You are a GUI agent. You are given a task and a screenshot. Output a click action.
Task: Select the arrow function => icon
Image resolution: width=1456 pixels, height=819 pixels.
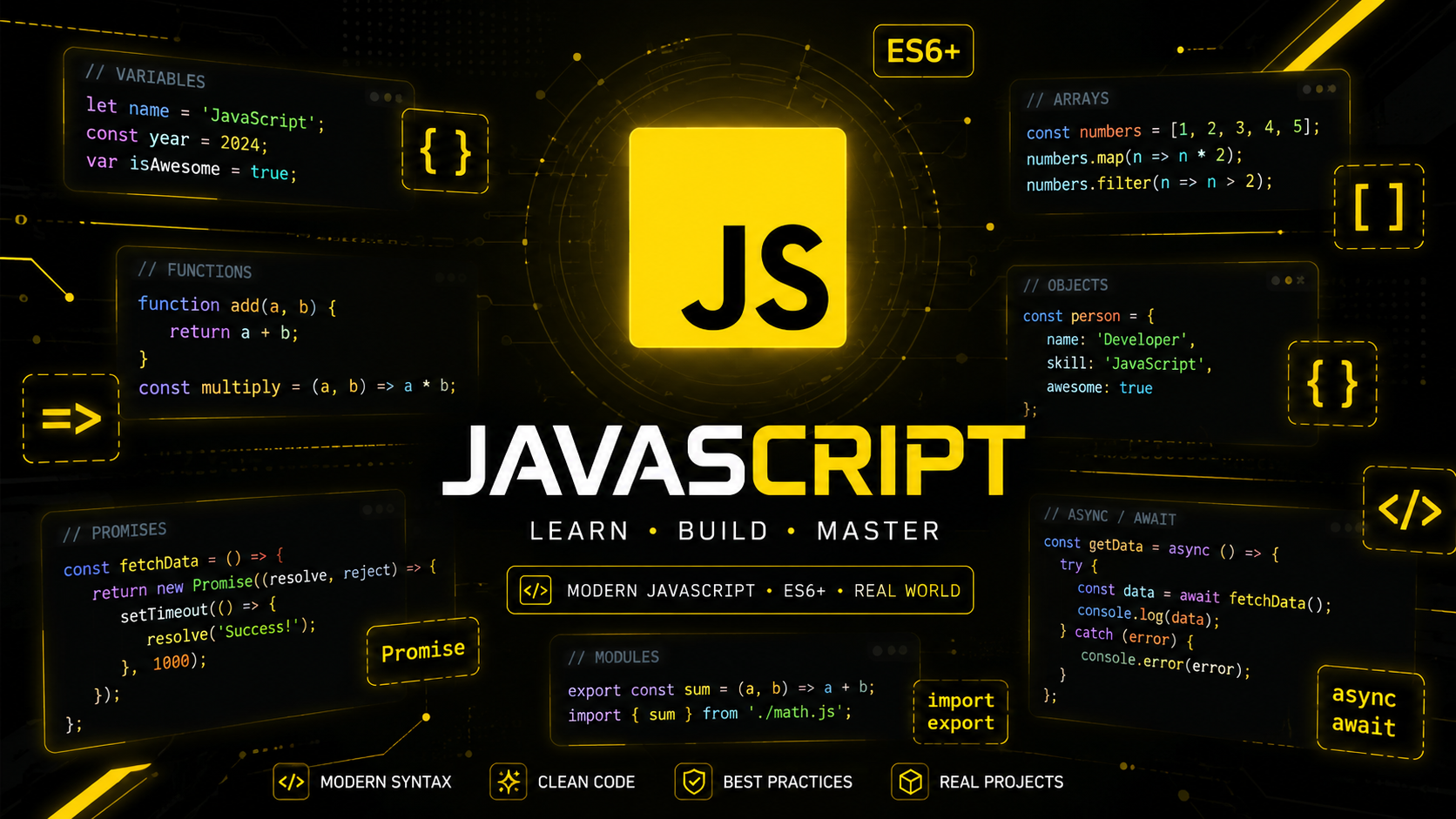(71, 419)
